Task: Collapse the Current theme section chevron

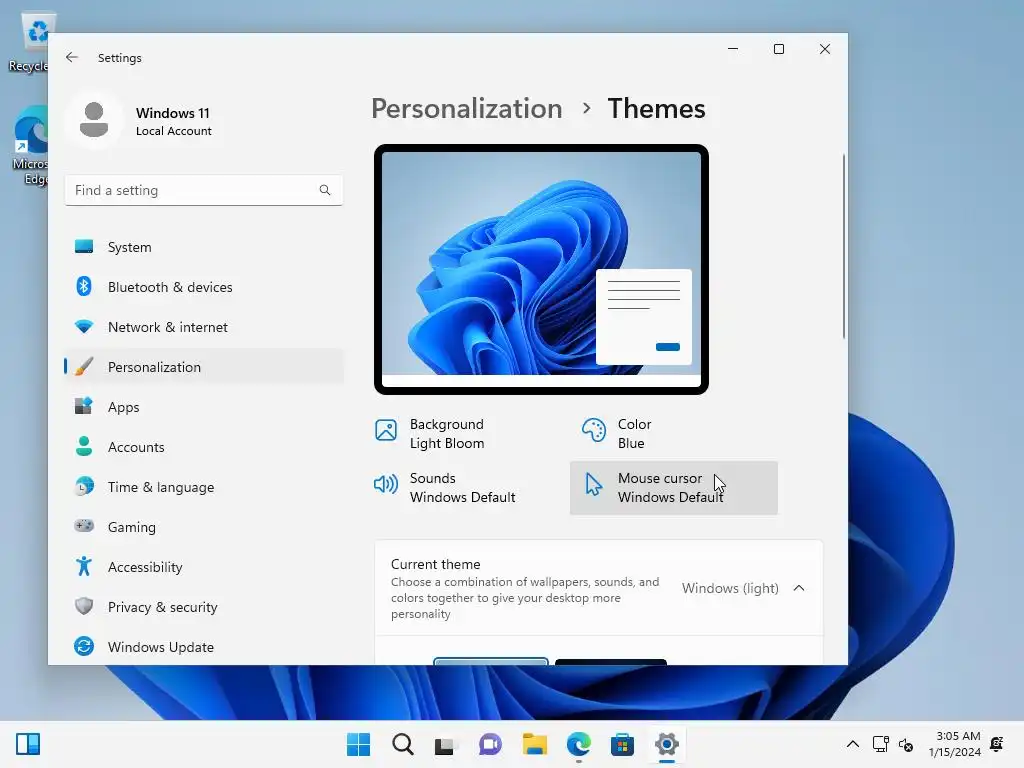Action: (x=799, y=588)
